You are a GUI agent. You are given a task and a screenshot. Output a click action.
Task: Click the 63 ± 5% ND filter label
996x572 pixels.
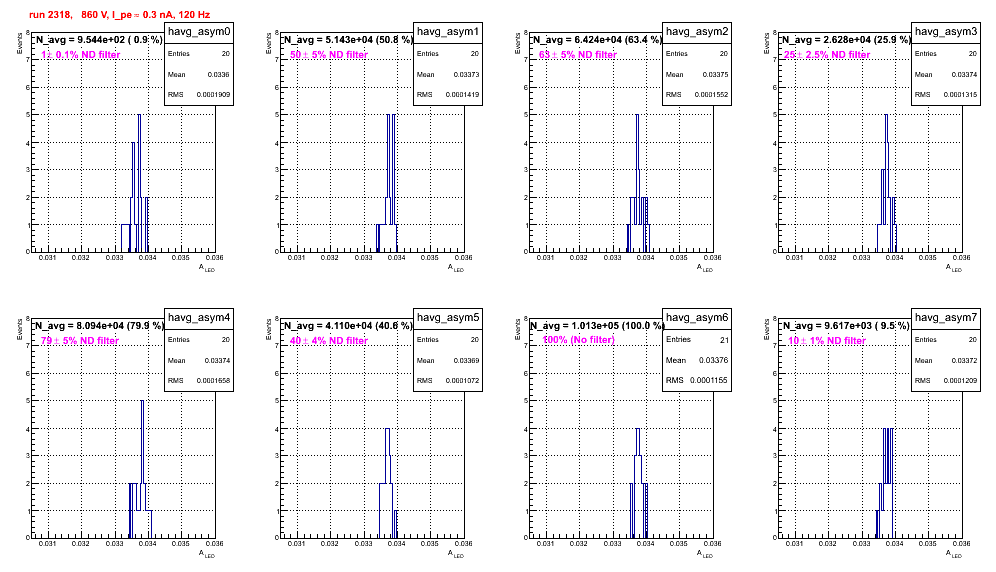[578, 55]
